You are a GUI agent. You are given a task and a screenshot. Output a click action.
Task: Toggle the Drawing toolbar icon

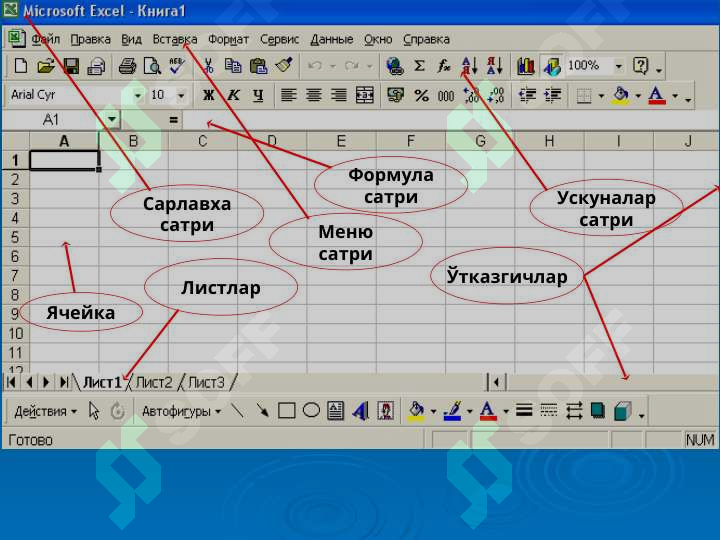coord(551,66)
